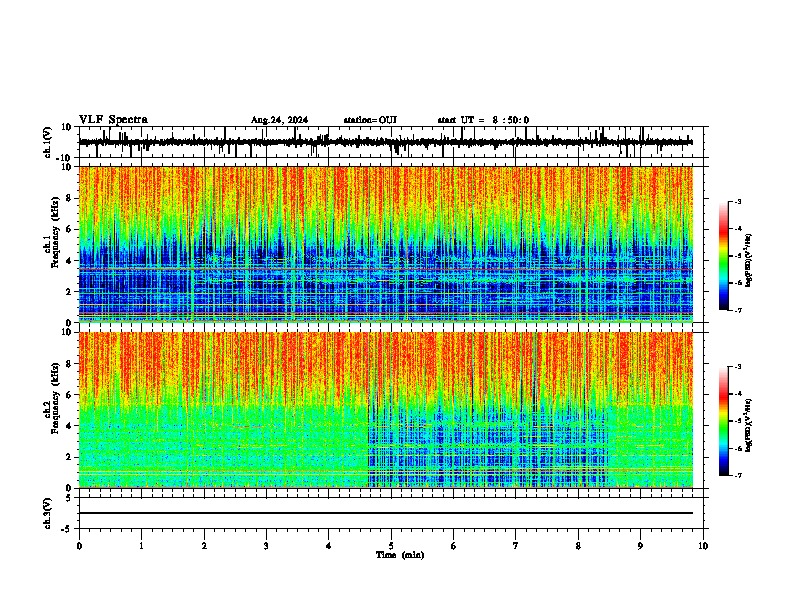Click the "4" kHz tick on ch.2 frequency axis
The image size is (792, 612).
pyautogui.click(x=70, y=426)
